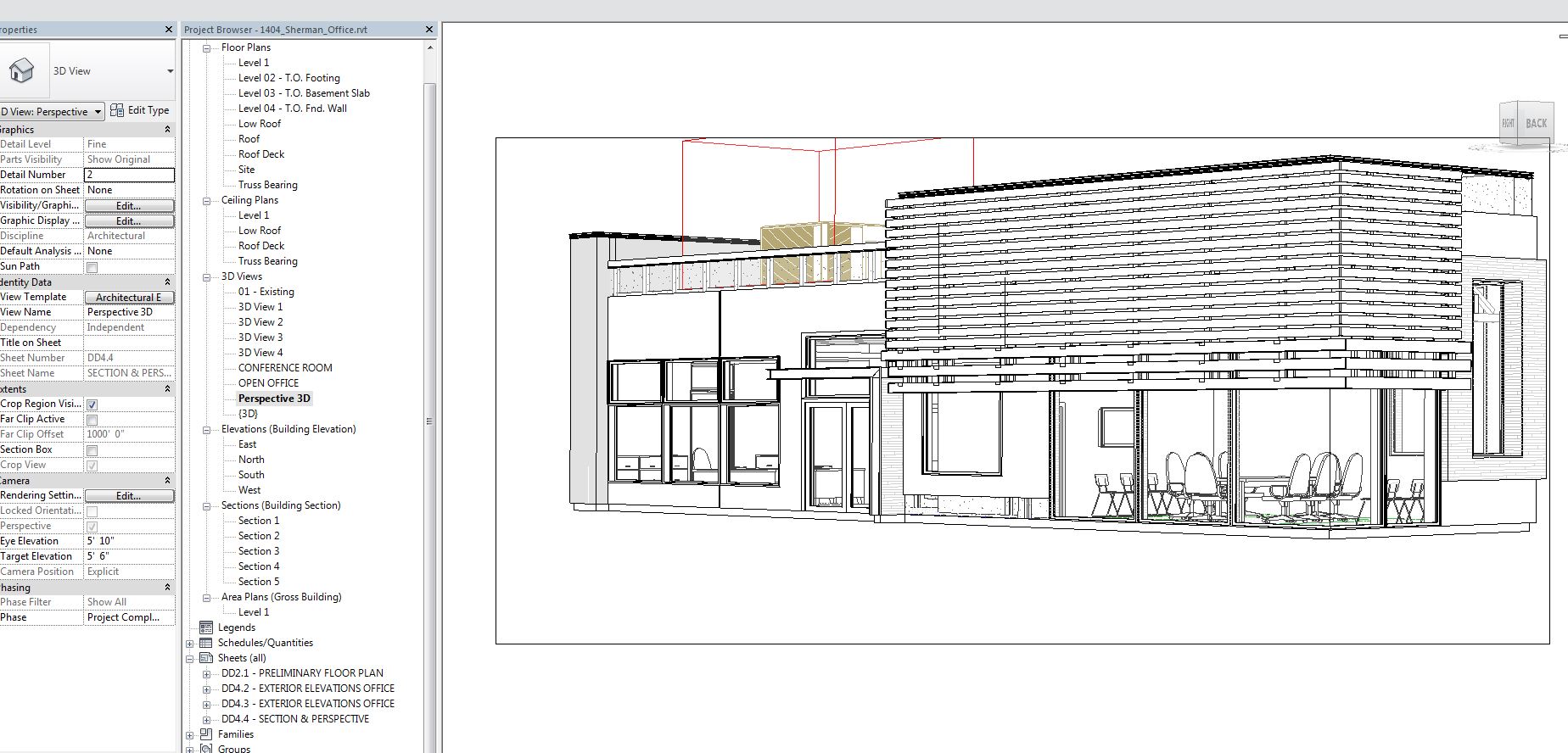Click the Detail Number input field

pos(129,175)
